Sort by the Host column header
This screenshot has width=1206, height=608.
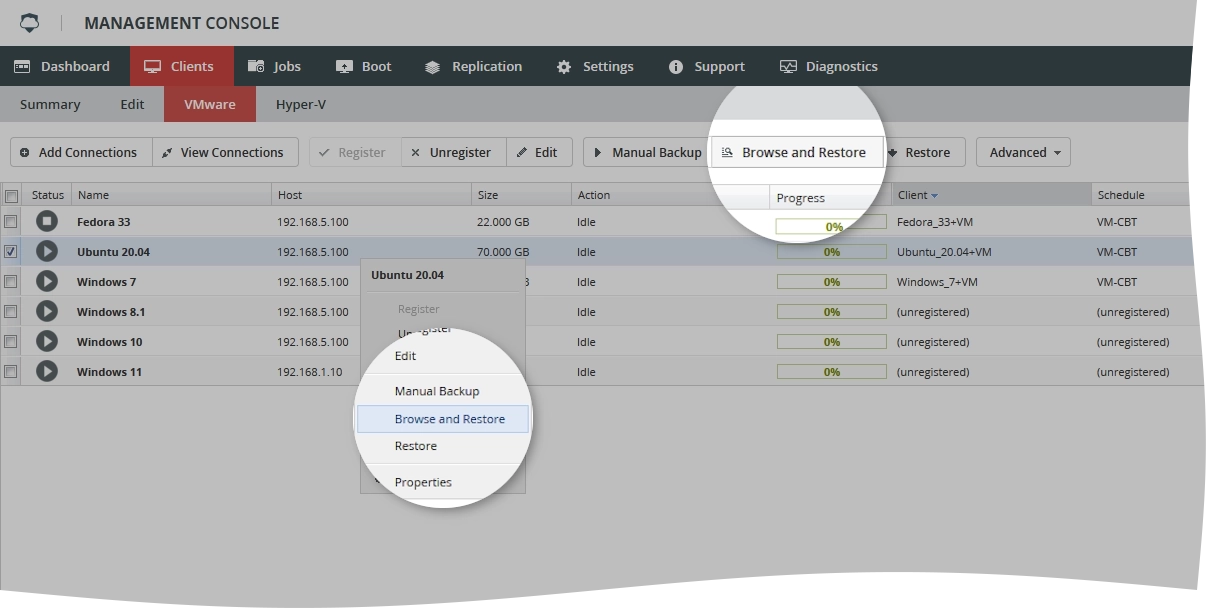click(371, 195)
